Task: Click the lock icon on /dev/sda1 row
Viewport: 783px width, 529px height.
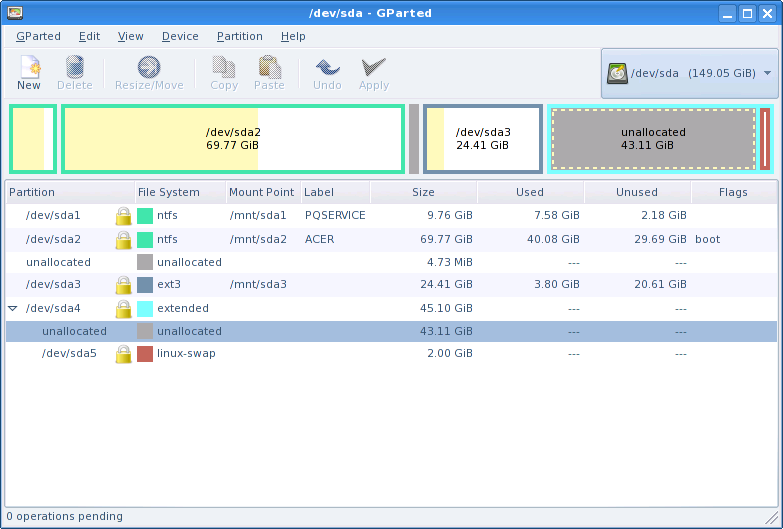Action: [123, 216]
